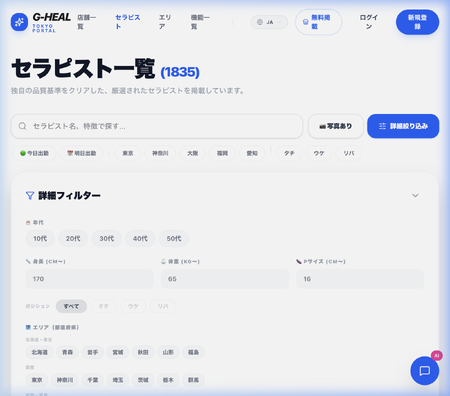Image resolution: width=450 pixels, height=396 pixels.
Task: Select the ウケ chip under the search bar
Action: point(319,153)
